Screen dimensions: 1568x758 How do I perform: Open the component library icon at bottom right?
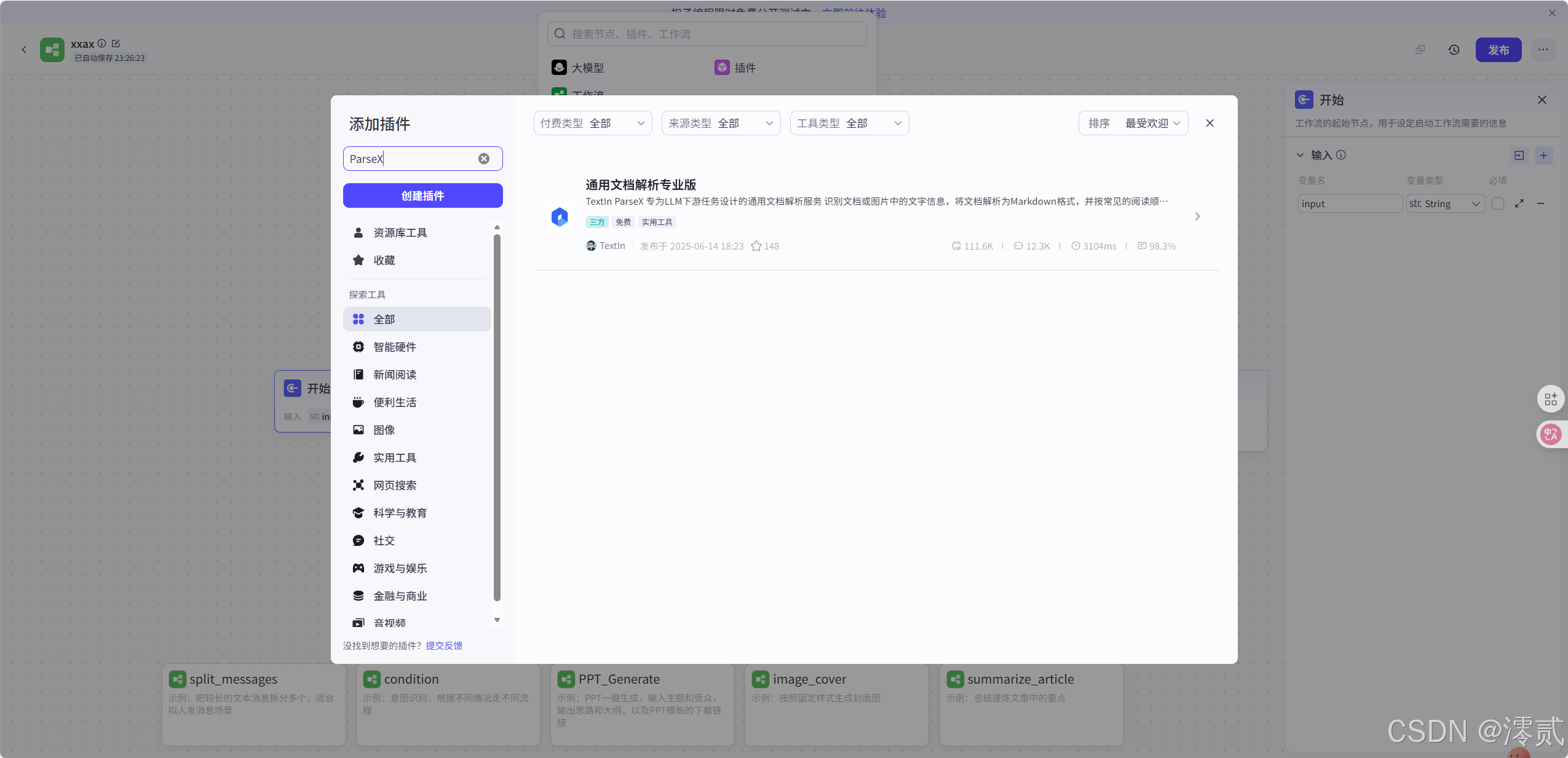pos(1551,398)
